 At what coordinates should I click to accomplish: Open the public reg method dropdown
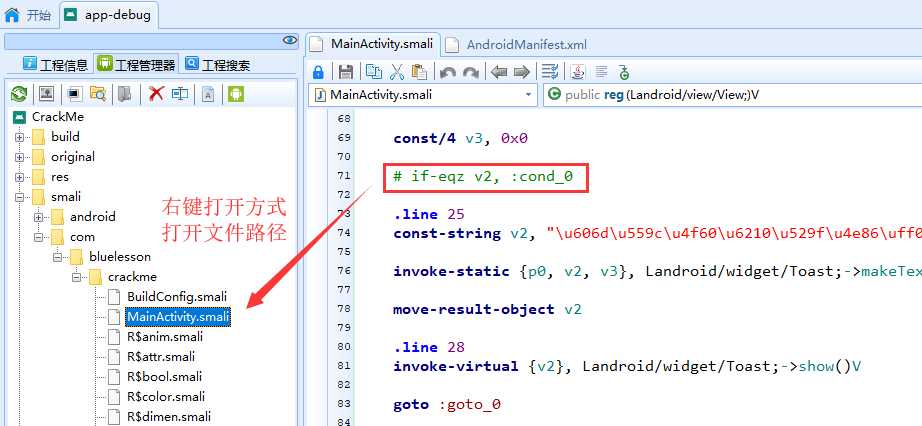coord(733,95)
